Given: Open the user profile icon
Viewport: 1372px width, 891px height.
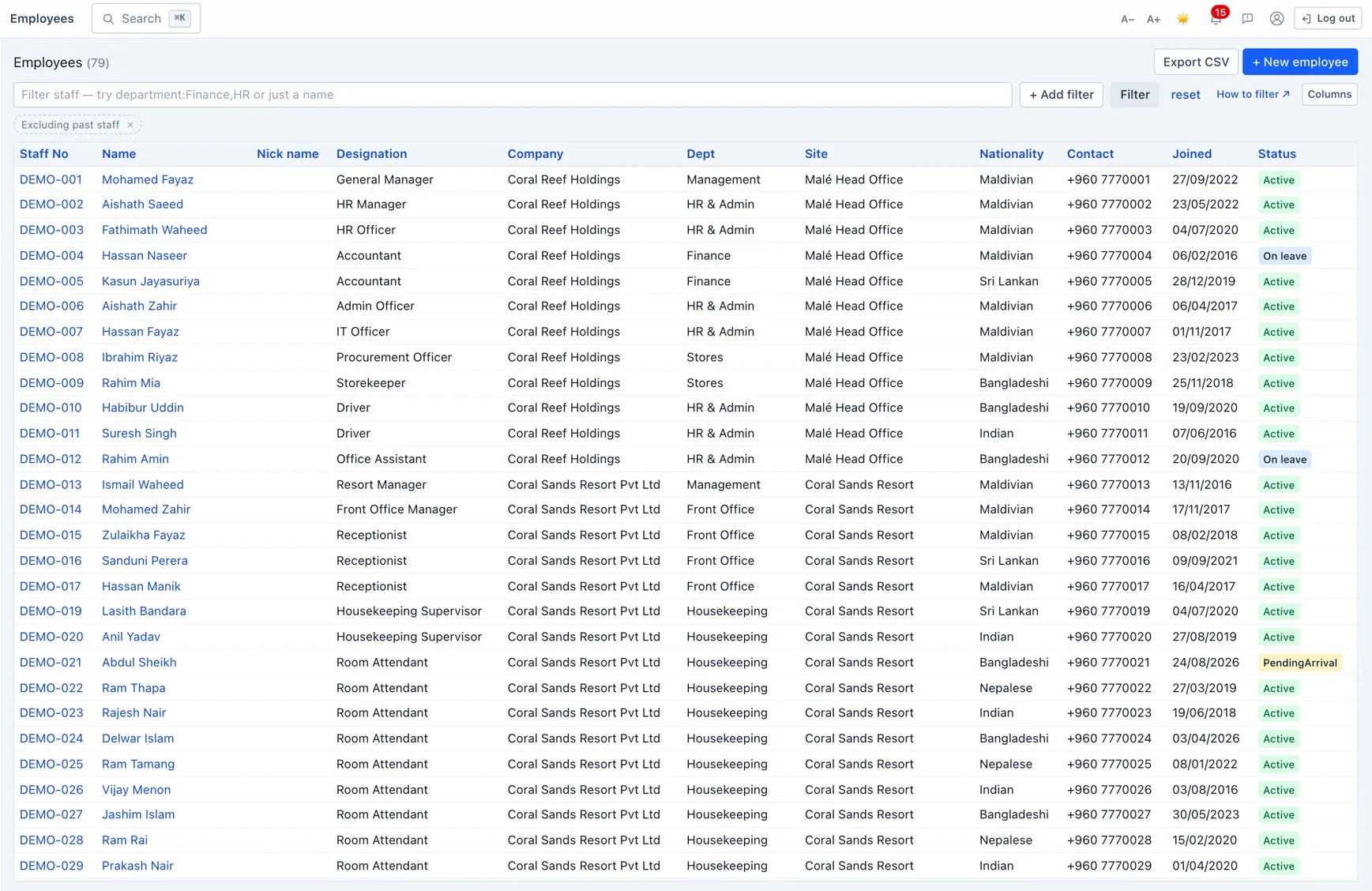Looking at the screenshot, I should (1276, 19).
